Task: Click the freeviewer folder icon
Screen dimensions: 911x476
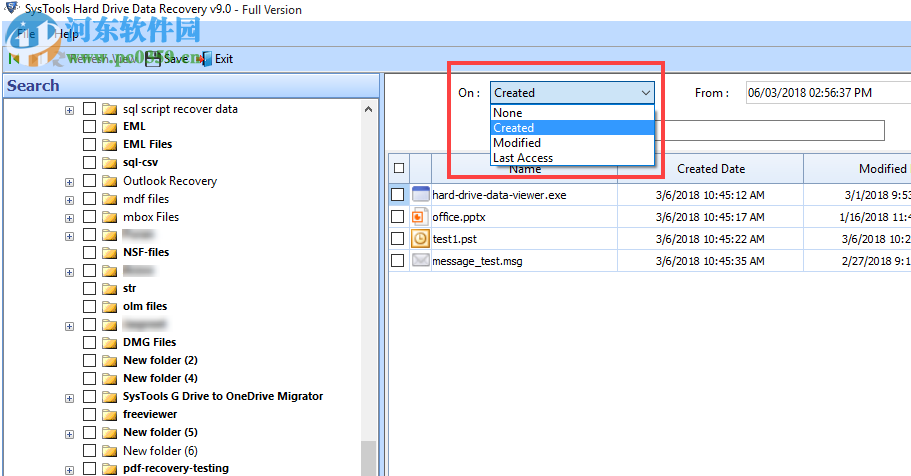Action: point(109,415)
